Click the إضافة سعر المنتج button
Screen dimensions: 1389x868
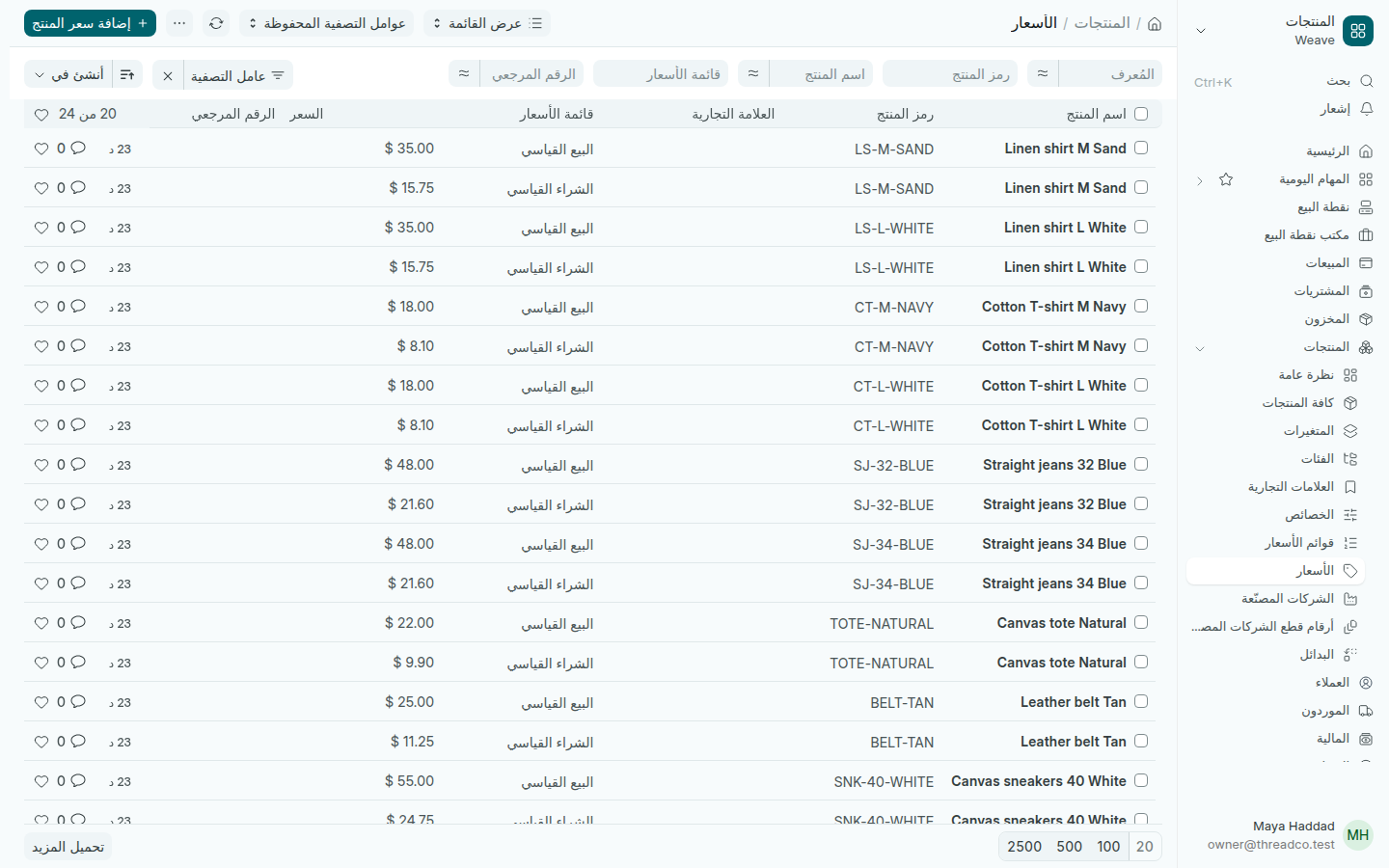tap(90, 23)
